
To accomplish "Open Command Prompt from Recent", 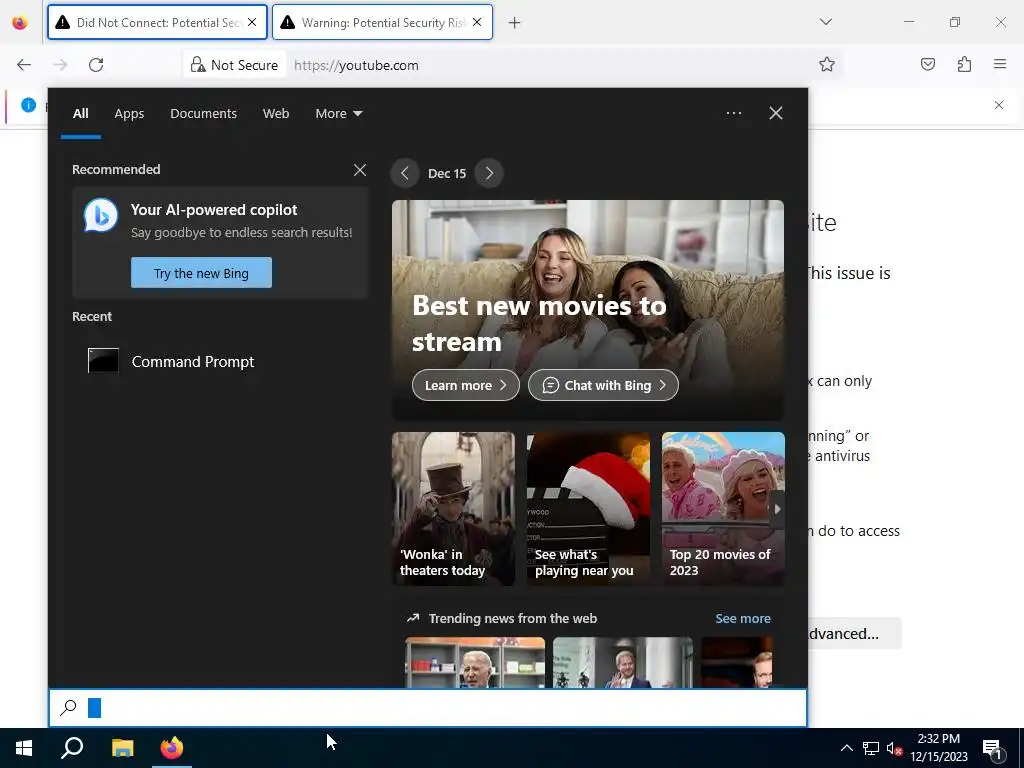I will (219, 361).
